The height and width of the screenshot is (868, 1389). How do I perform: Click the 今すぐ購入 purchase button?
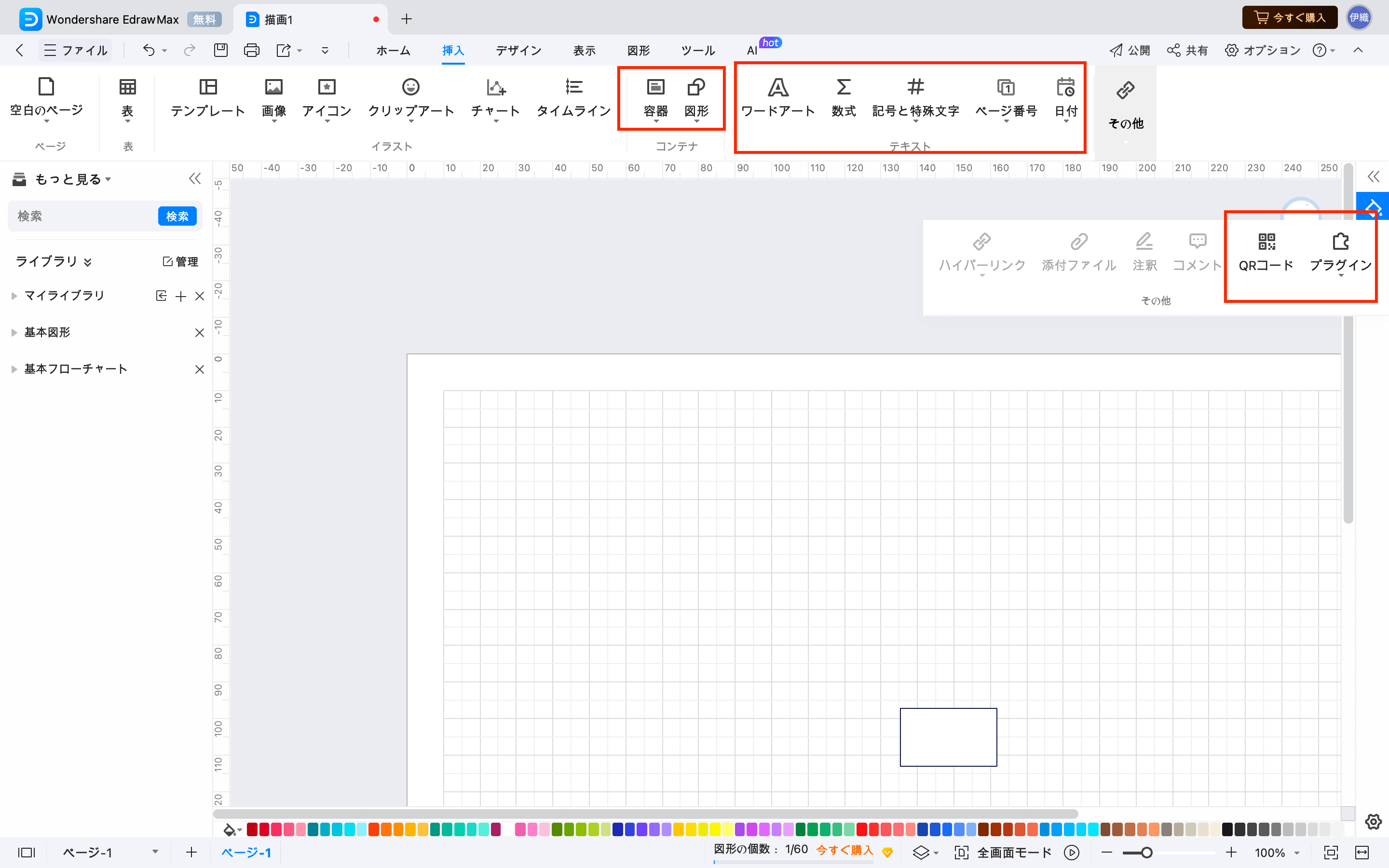click(x=1289, y=17)
